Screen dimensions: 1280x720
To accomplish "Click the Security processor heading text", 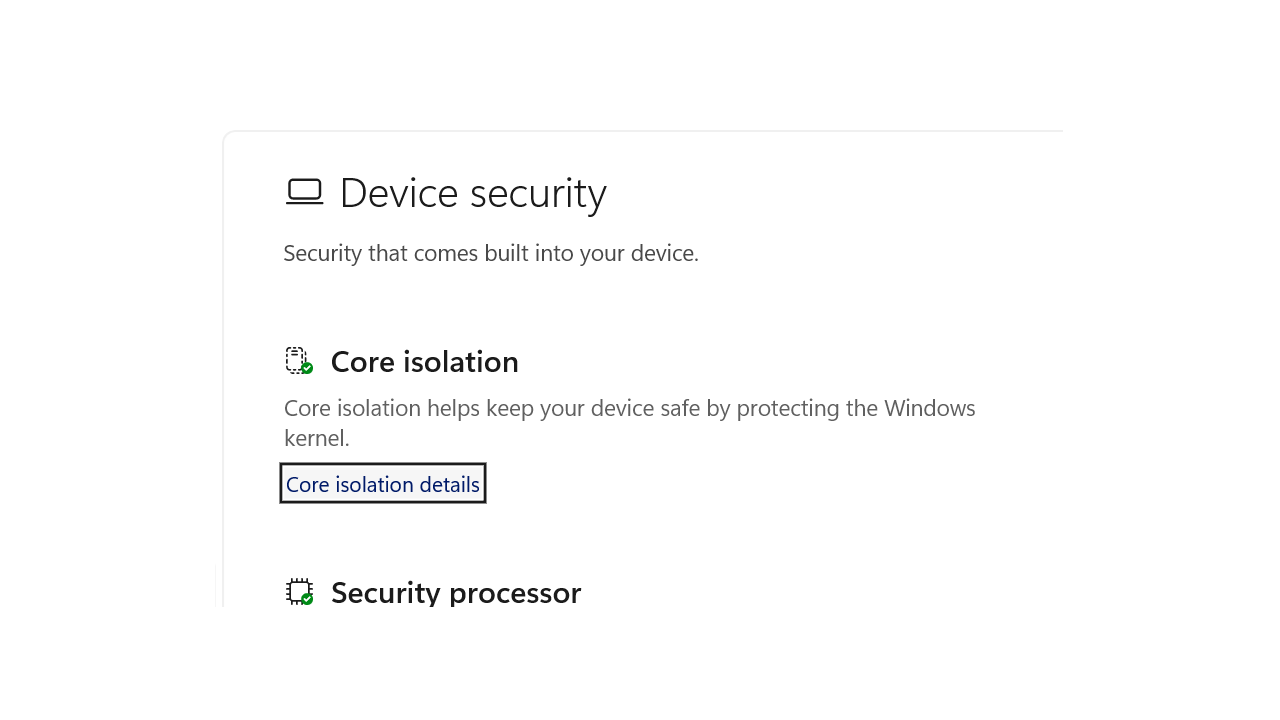I will point(456,591).
